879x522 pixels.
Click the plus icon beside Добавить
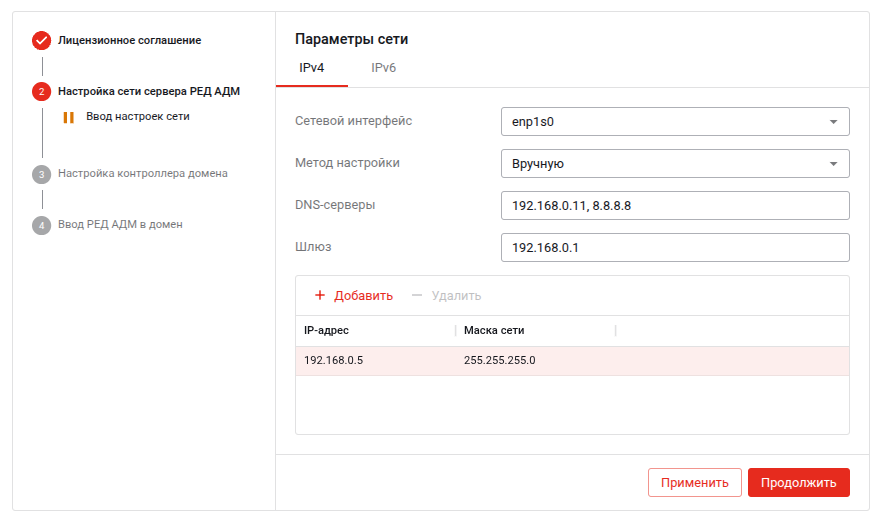pos(320,296)
